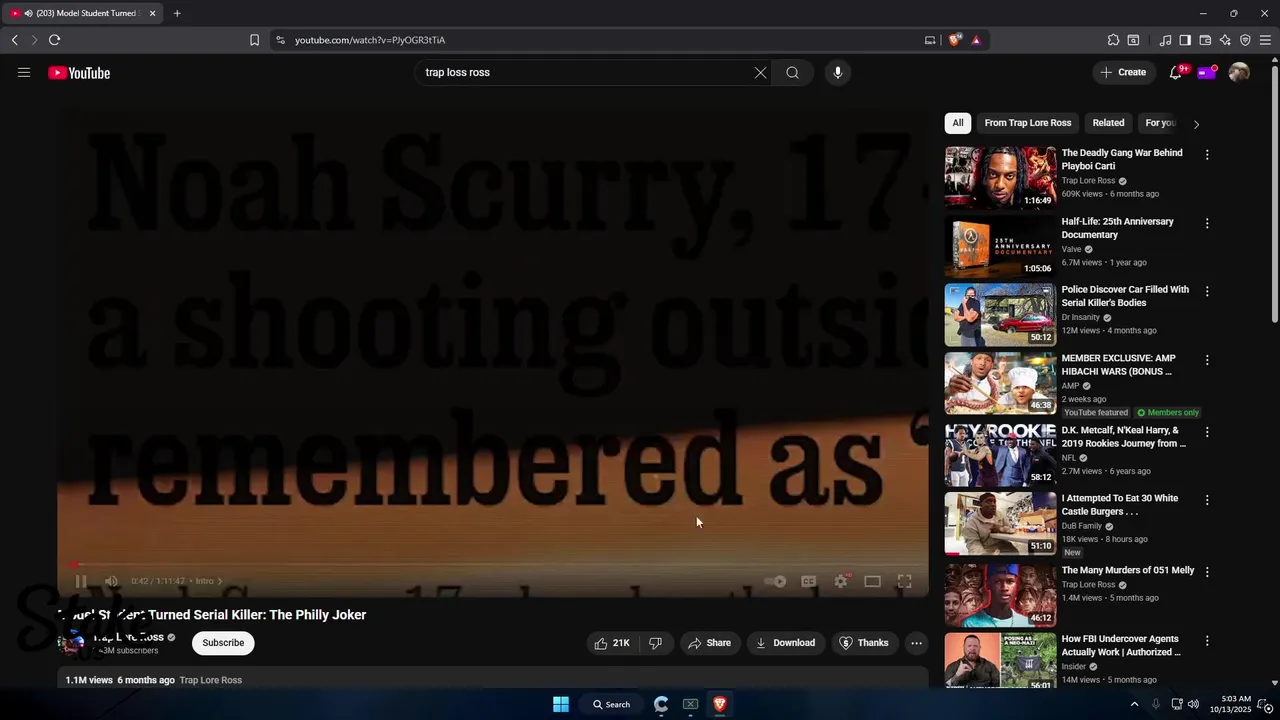Open How FBI Undercover Agents video title
1280x720 pixels.
(1121, 645)
